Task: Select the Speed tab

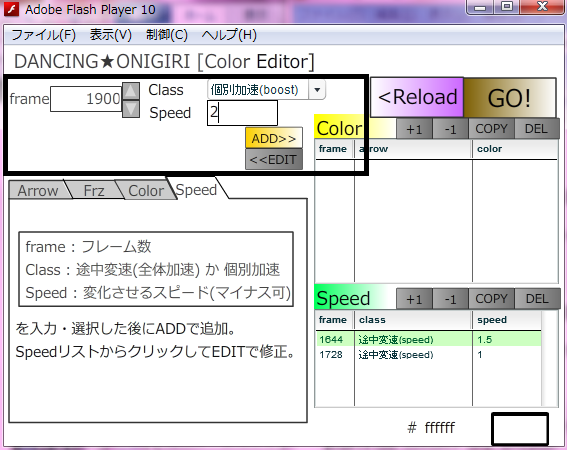Action: coord(196,190)
